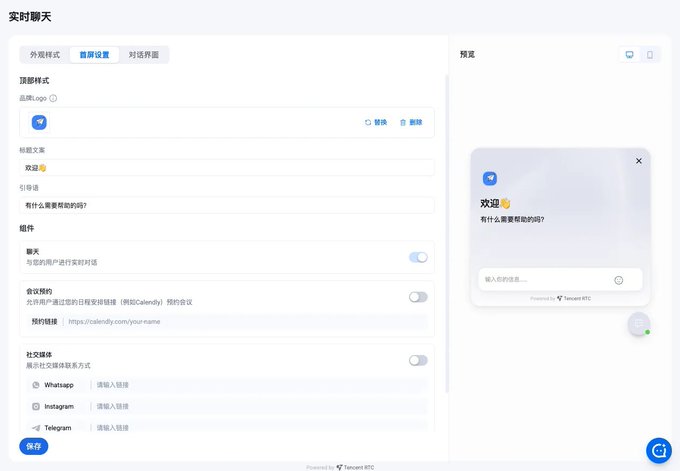The image size is (680, 471).
Task: Switch preview to mobile view icon
Action: [650, 55]
